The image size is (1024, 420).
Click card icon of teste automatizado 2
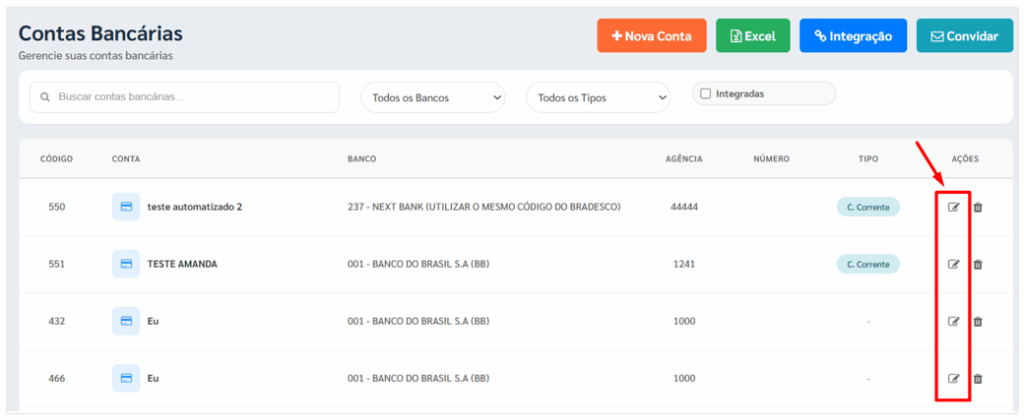(x=126, y=207)
